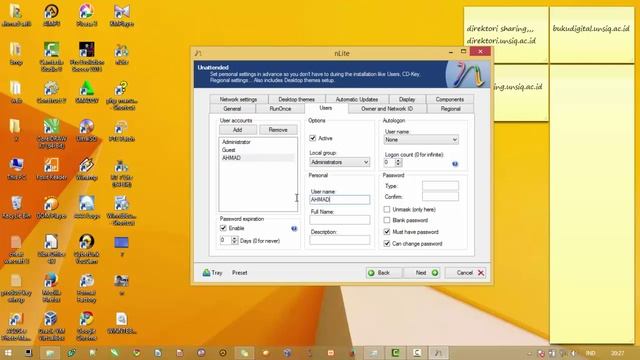Click the Personal User name field
The width and height of the screenshot is (640, 360).
coord(340,200)
